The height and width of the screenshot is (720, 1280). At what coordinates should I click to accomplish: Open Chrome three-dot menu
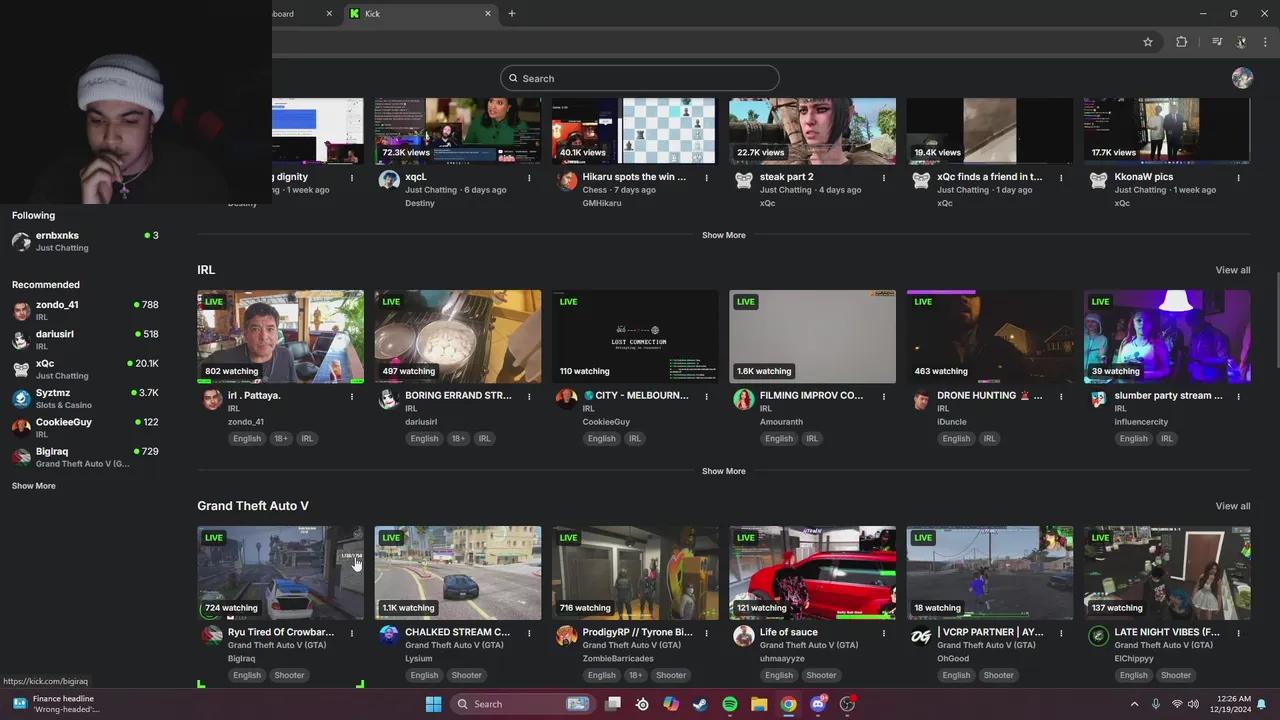1266,42
